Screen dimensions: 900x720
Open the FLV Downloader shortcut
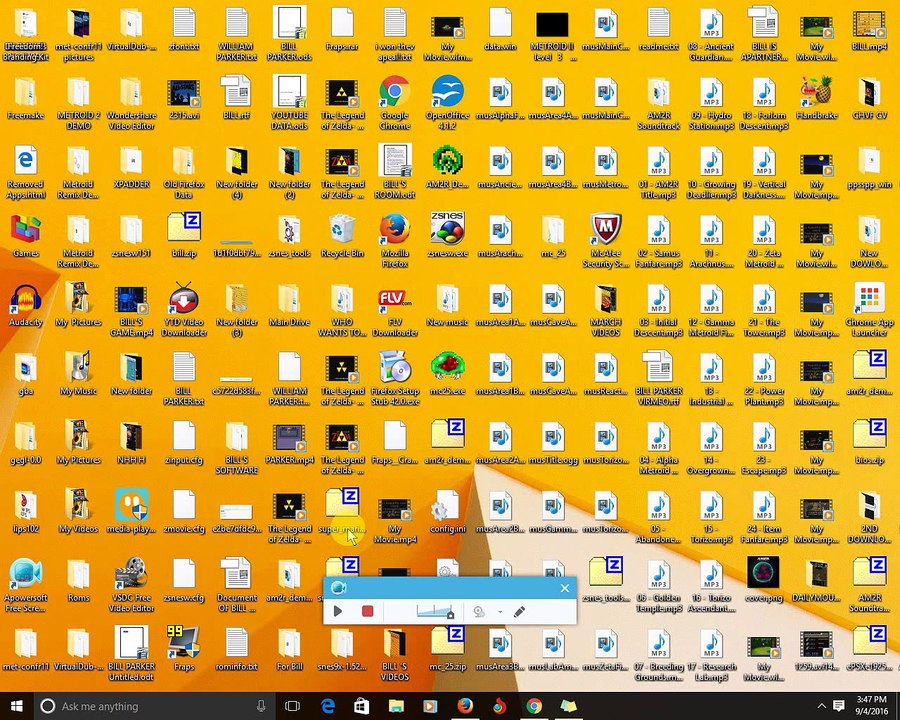pyautogui.click(x=395, y=311)
